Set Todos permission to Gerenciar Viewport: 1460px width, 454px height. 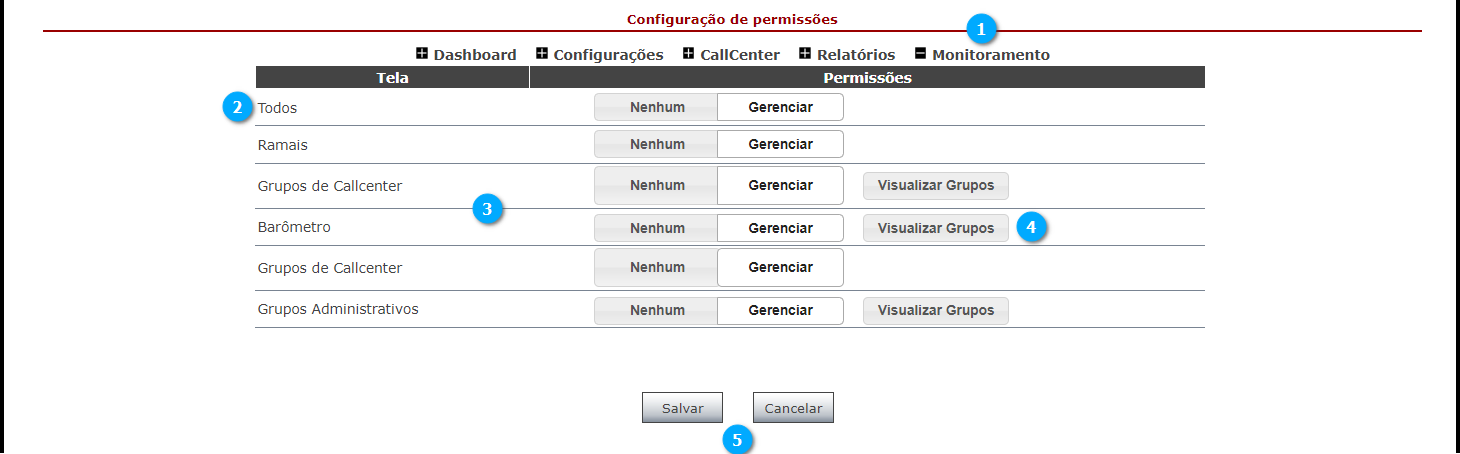(780, 107)
